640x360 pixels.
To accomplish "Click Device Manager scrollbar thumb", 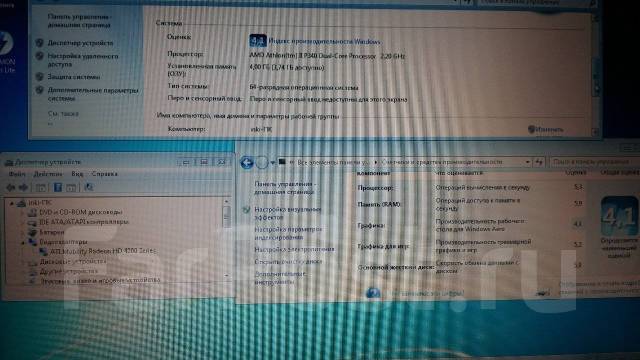I will [x=227, y=216].
